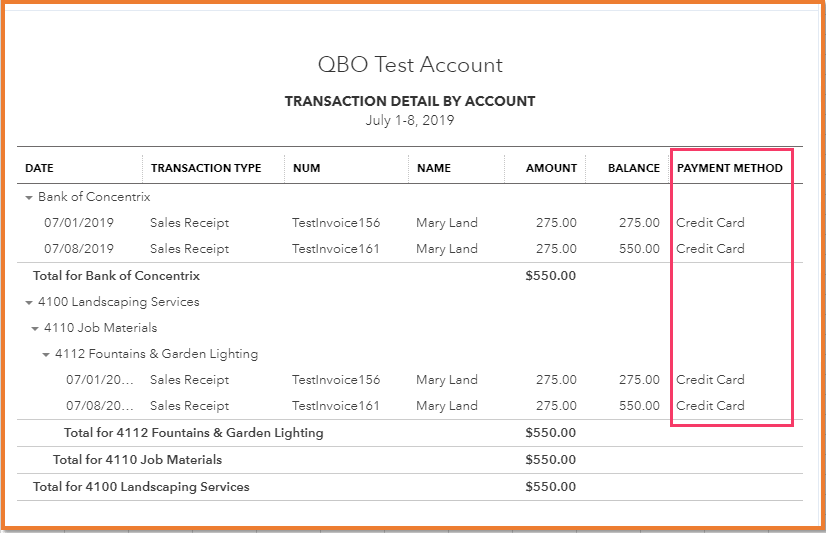Screen dimensions: 826x533
Task: Sort by the NUM column header
Action: click(x=307, y=168)
